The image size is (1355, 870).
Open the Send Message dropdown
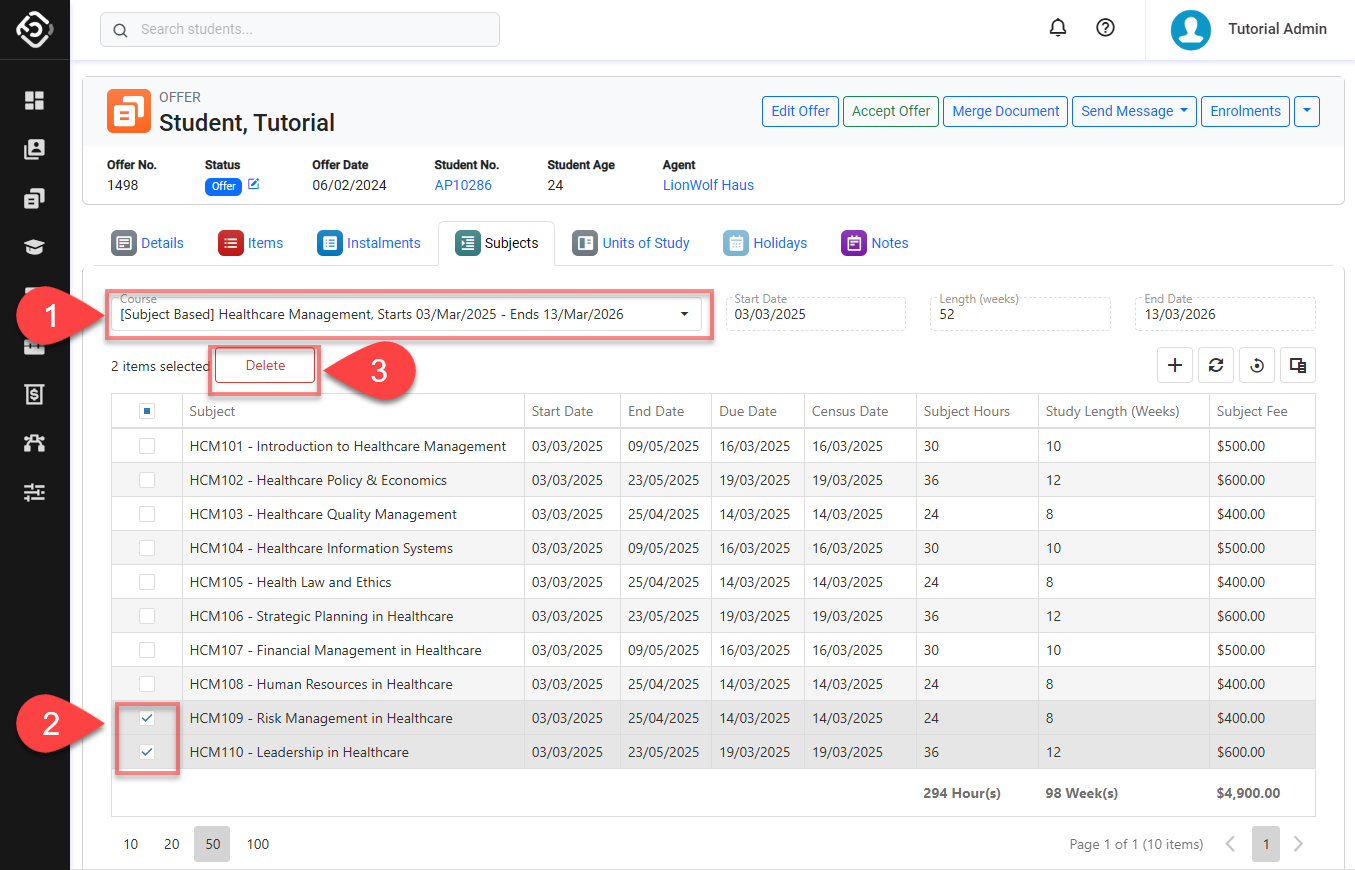pyautogui.click(x=1135, y=111)
